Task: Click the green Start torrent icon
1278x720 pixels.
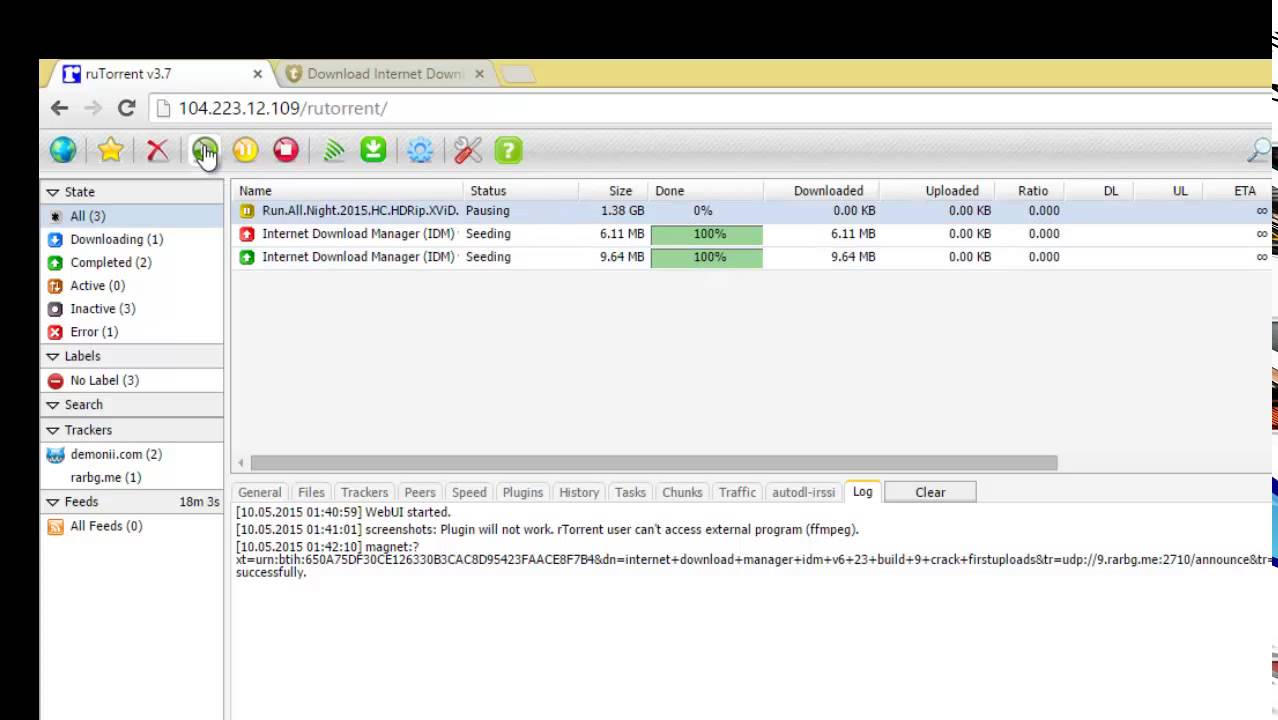Action: pos(204,151)
